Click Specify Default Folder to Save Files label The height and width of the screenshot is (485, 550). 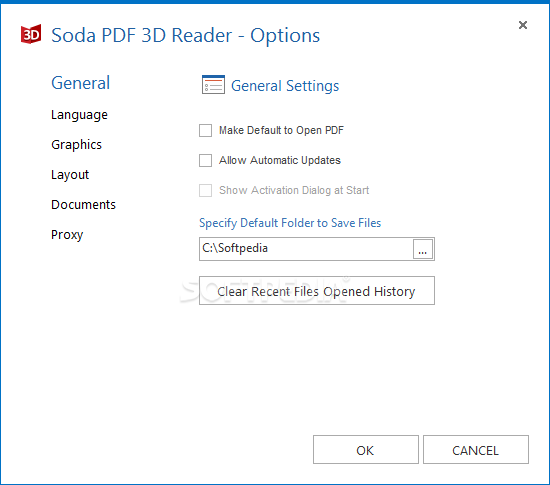(x=290, y=223)
